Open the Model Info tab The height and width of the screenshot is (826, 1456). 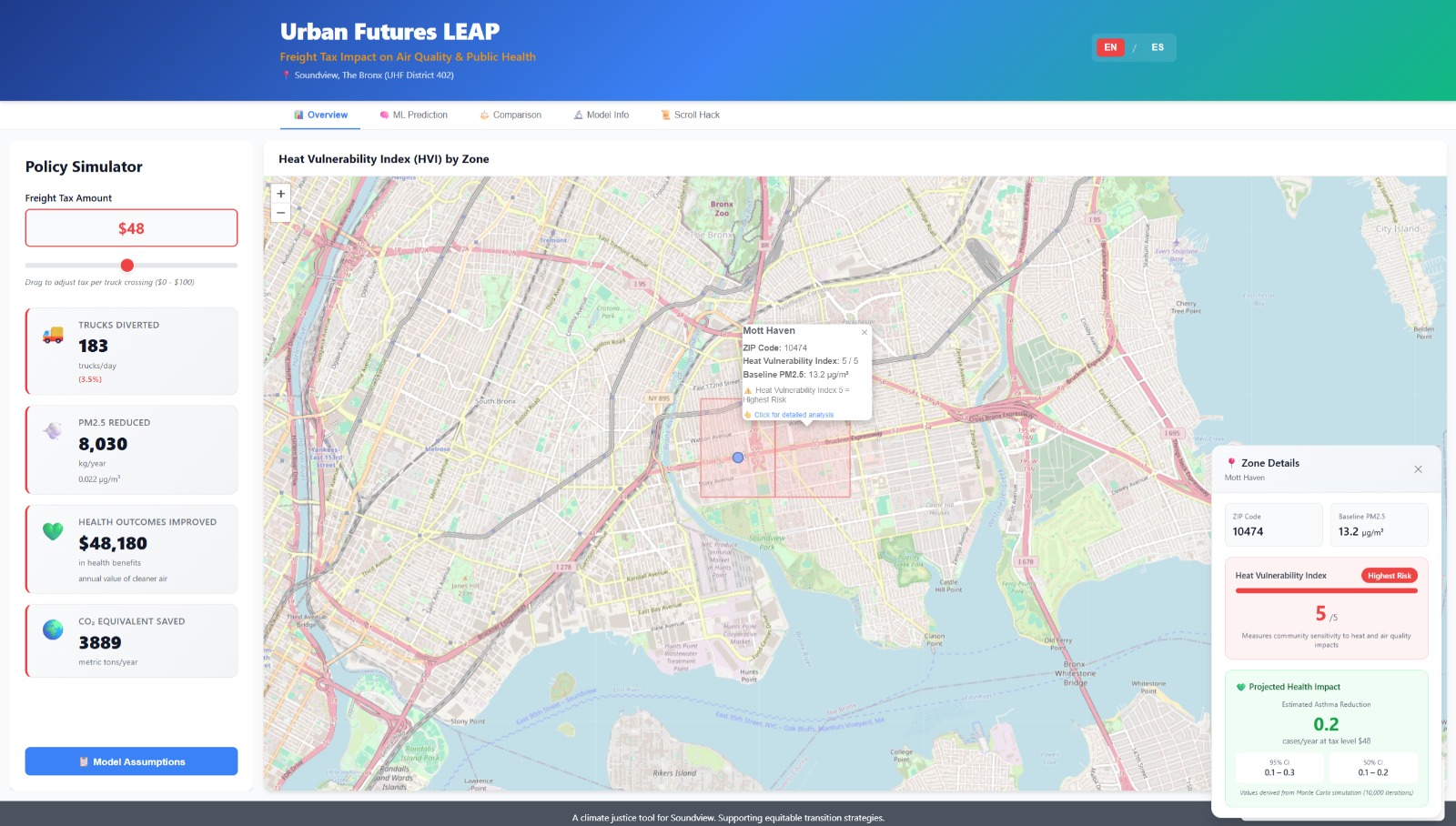point(602,116)
